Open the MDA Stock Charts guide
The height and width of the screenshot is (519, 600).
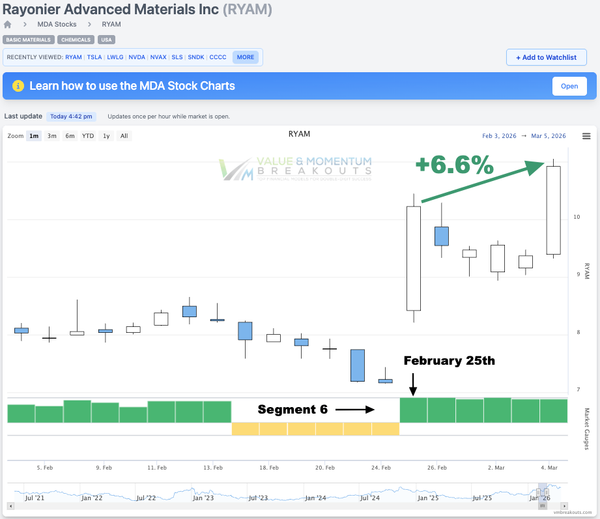569,86
